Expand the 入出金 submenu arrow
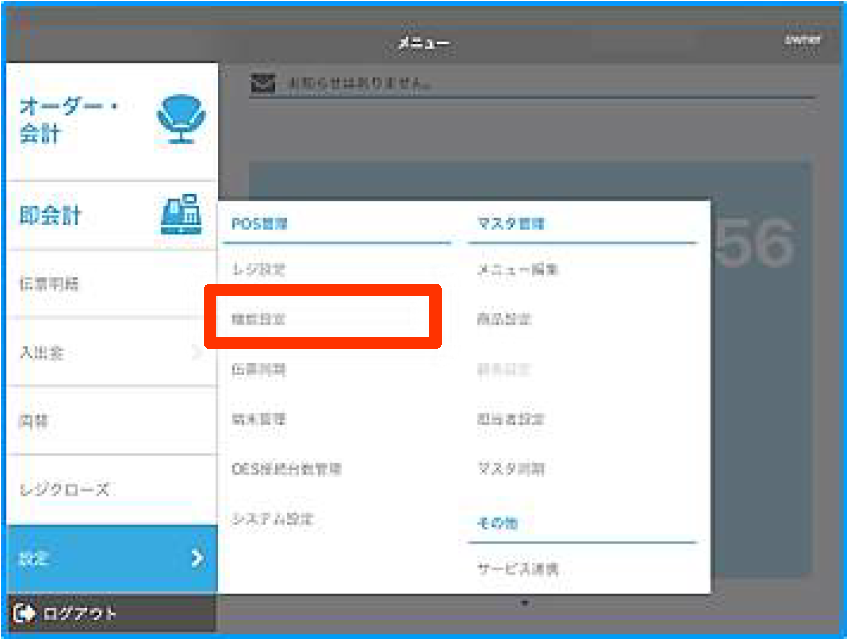This screenshot has width=849, height=640. pos(197,352)
